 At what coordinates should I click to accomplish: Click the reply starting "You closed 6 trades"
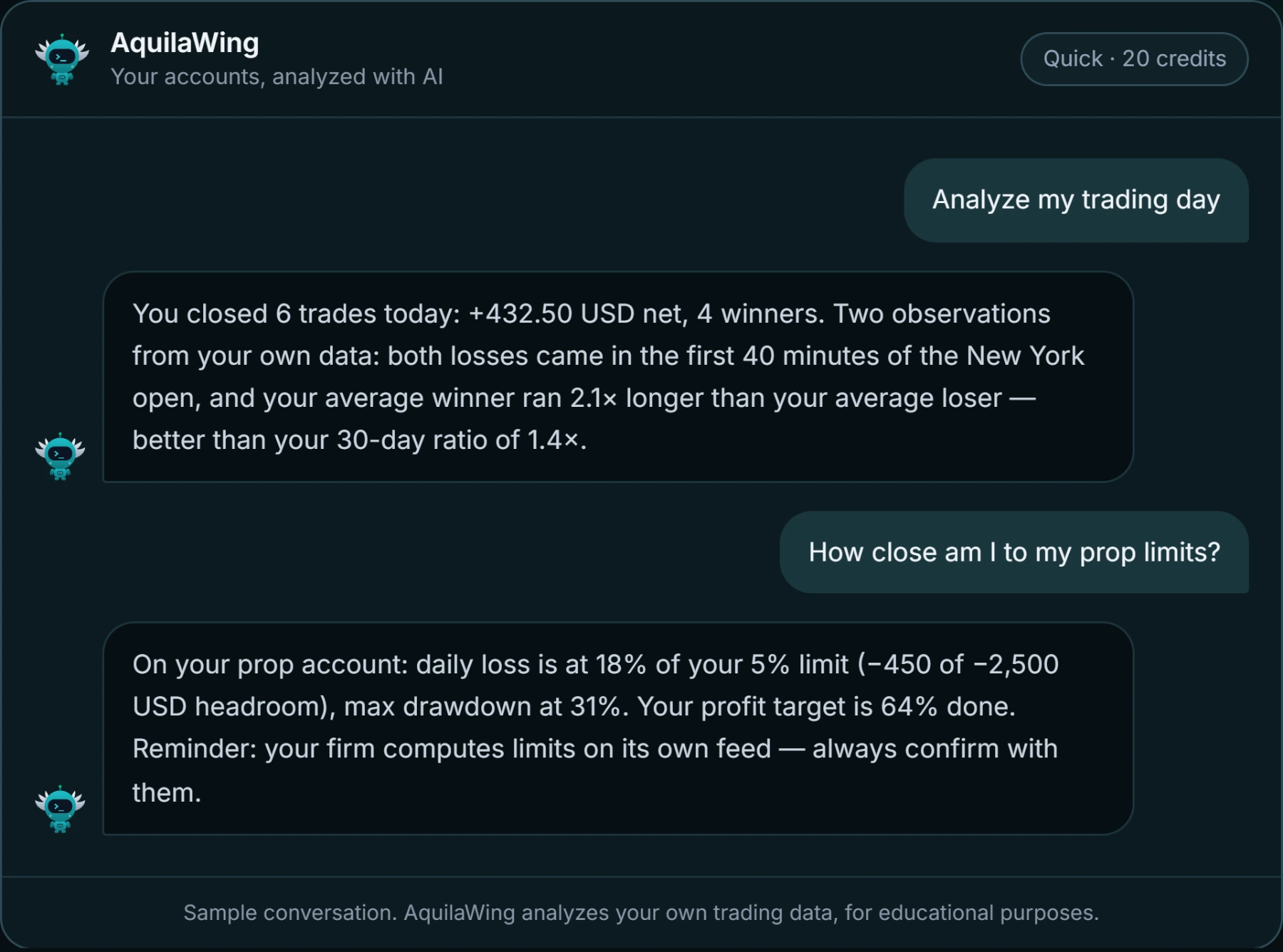(618, 377)
